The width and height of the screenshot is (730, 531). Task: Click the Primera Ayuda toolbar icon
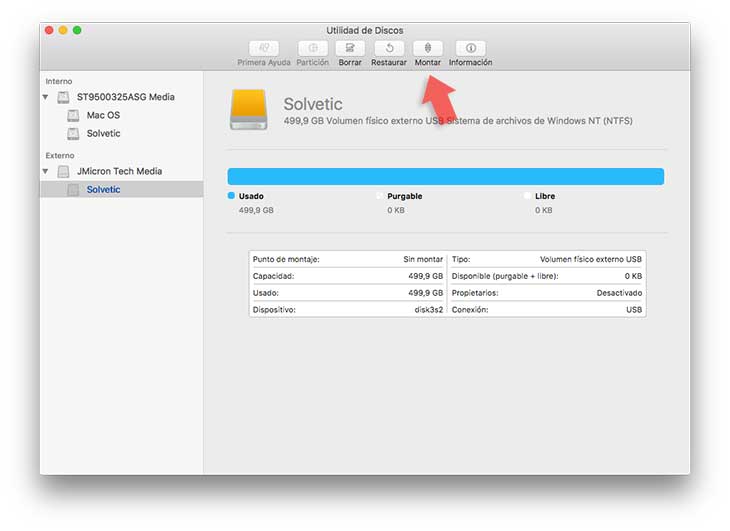tap(264, 48)
